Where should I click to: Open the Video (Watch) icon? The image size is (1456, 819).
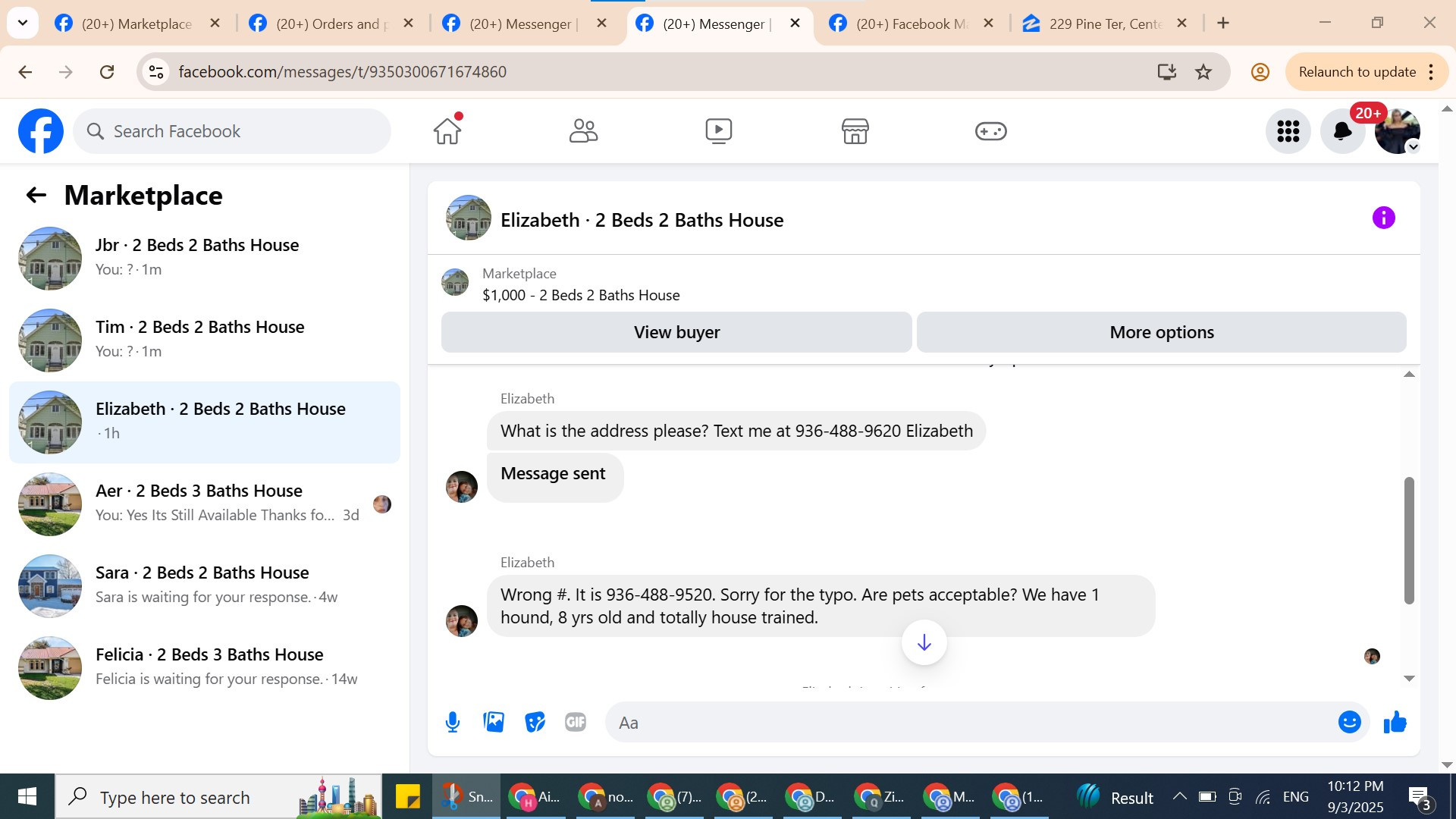(x=719, y=131)
